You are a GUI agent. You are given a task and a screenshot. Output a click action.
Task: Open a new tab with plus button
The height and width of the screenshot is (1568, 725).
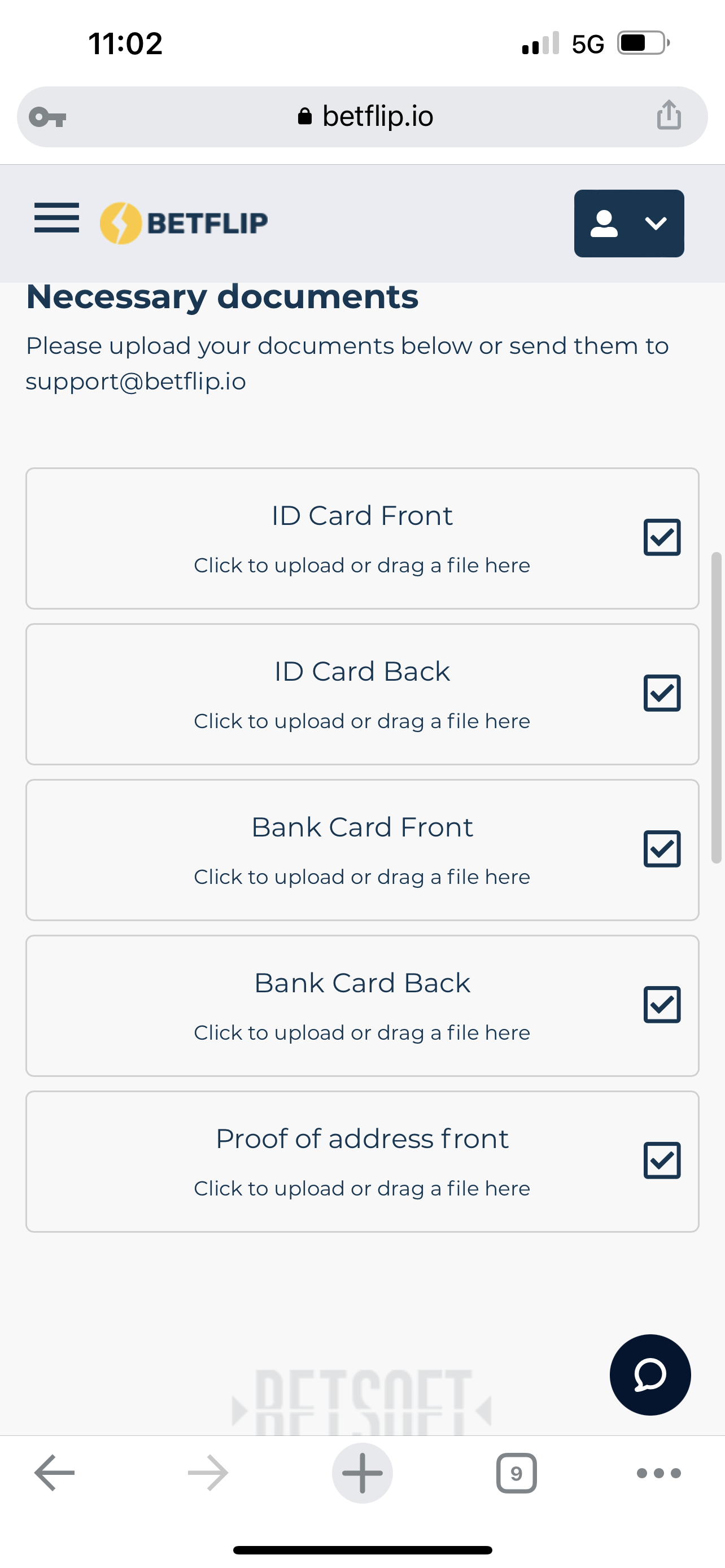coord(362,1473)
